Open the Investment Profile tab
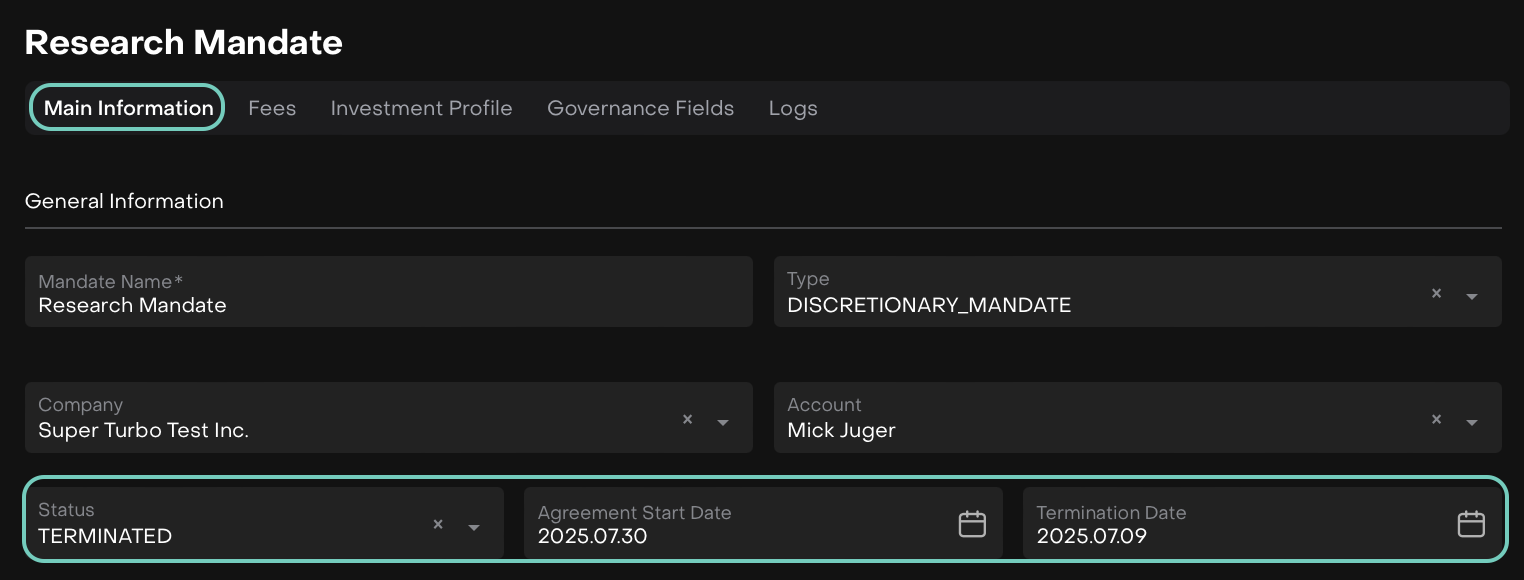Screen dimensions: 1524x580 421,108
